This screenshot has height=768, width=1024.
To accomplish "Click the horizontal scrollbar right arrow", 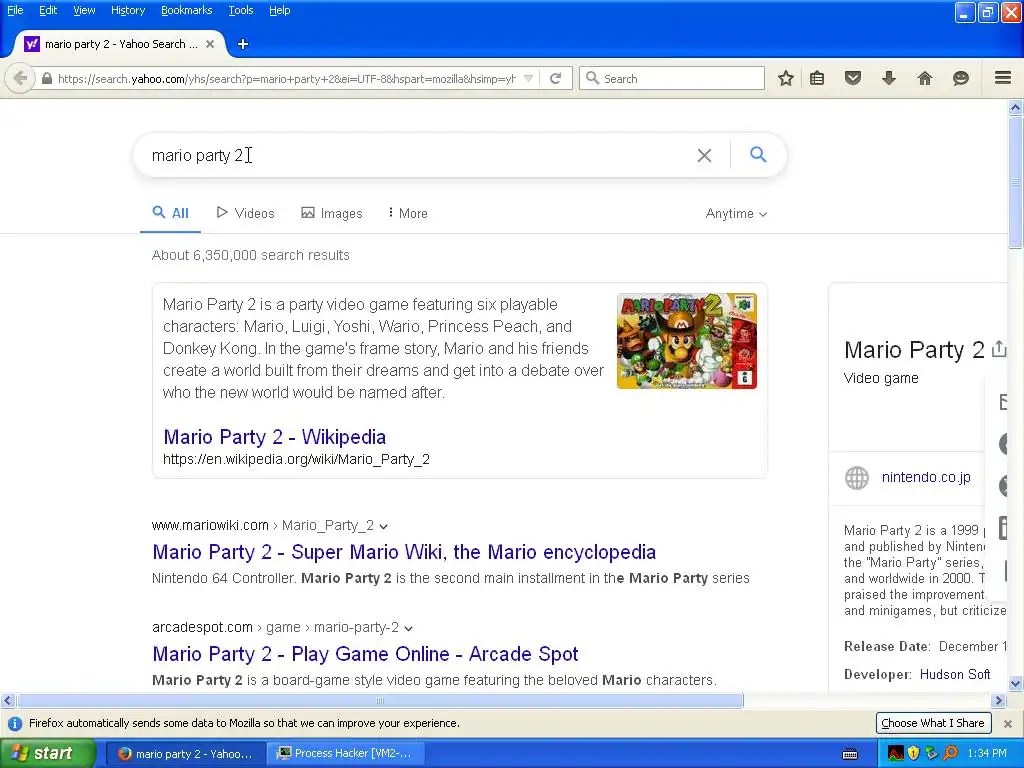I will (998, 701).
